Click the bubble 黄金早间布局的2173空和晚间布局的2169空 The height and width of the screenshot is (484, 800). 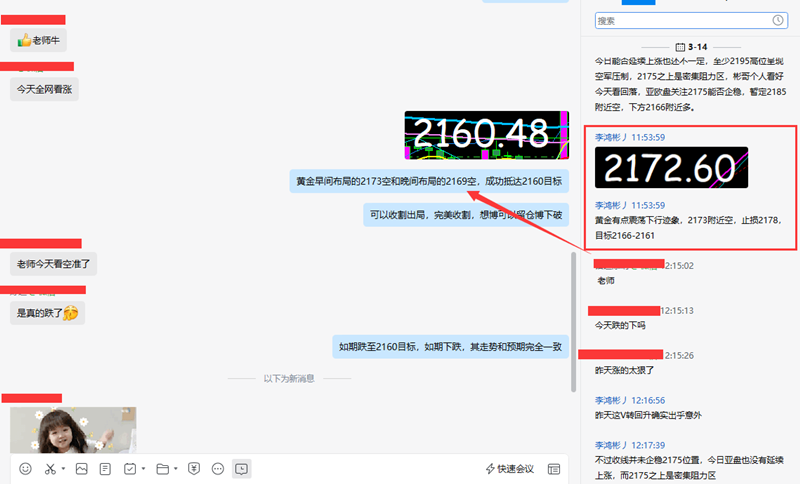pos(429,181)
